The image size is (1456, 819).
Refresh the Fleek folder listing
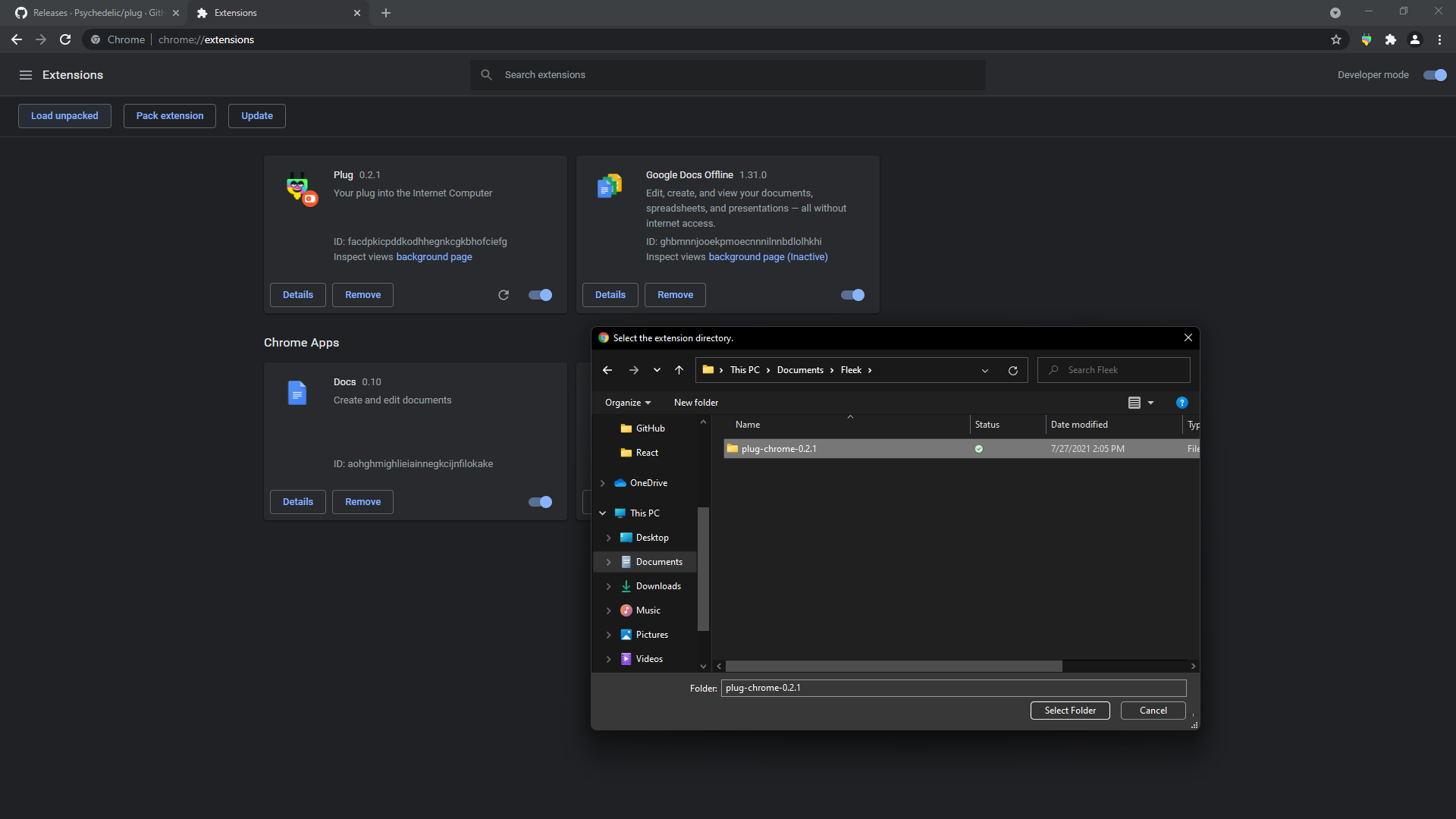pyautogui.click(x=1013, y=370)
